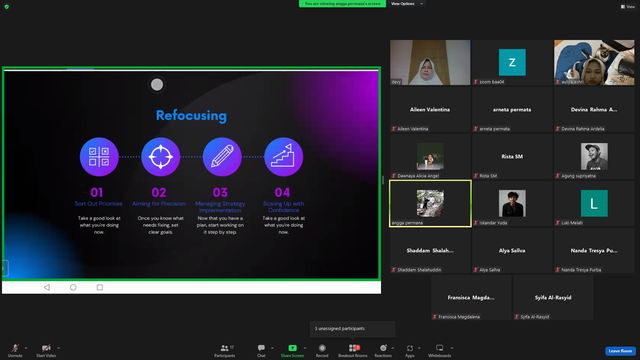Select the auliya ashri video tile
The width and height of the screenshot is (640, 360).
click(x=594, y=62)
